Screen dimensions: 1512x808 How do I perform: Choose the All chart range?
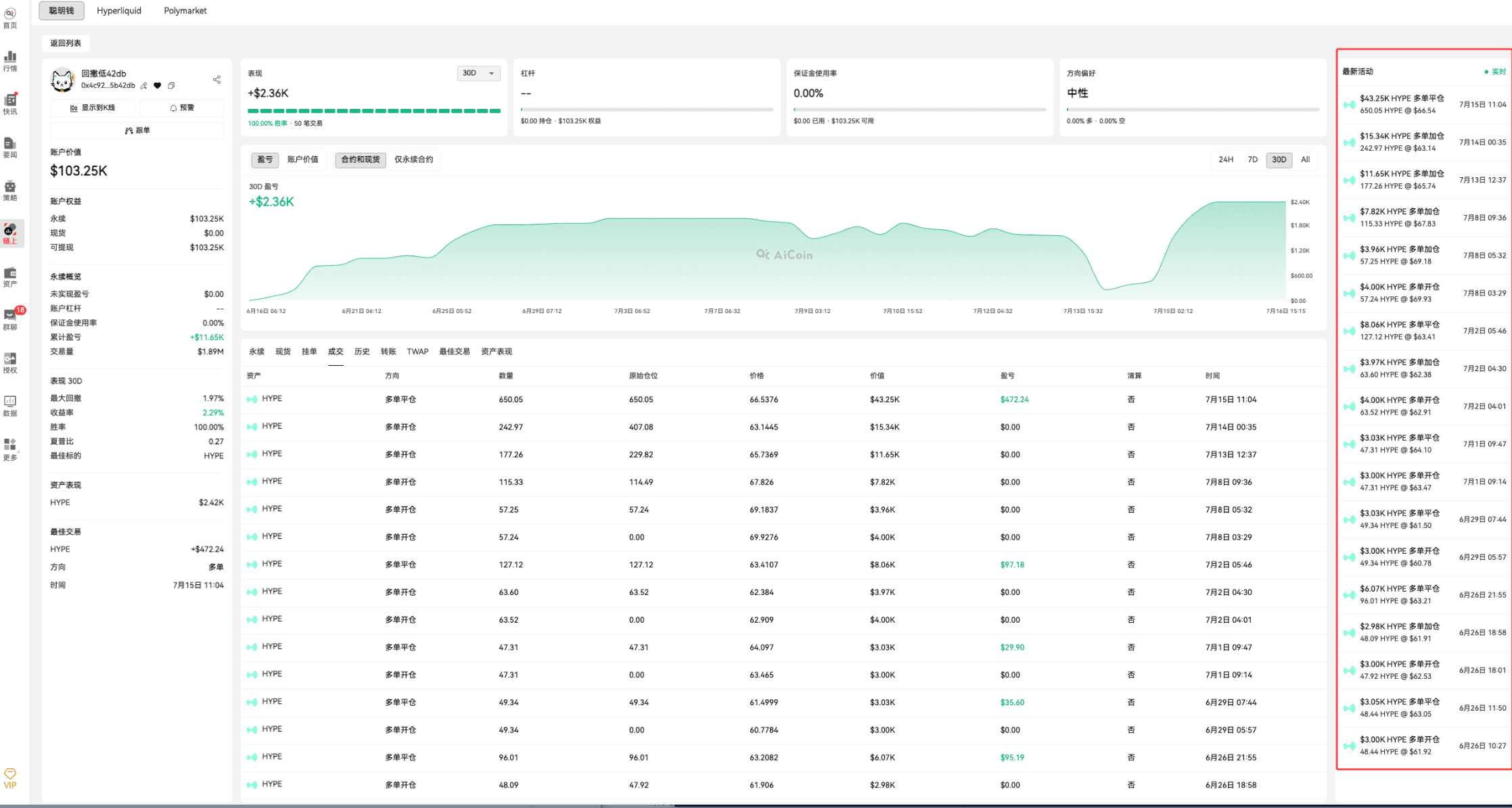coord(1305,160)
